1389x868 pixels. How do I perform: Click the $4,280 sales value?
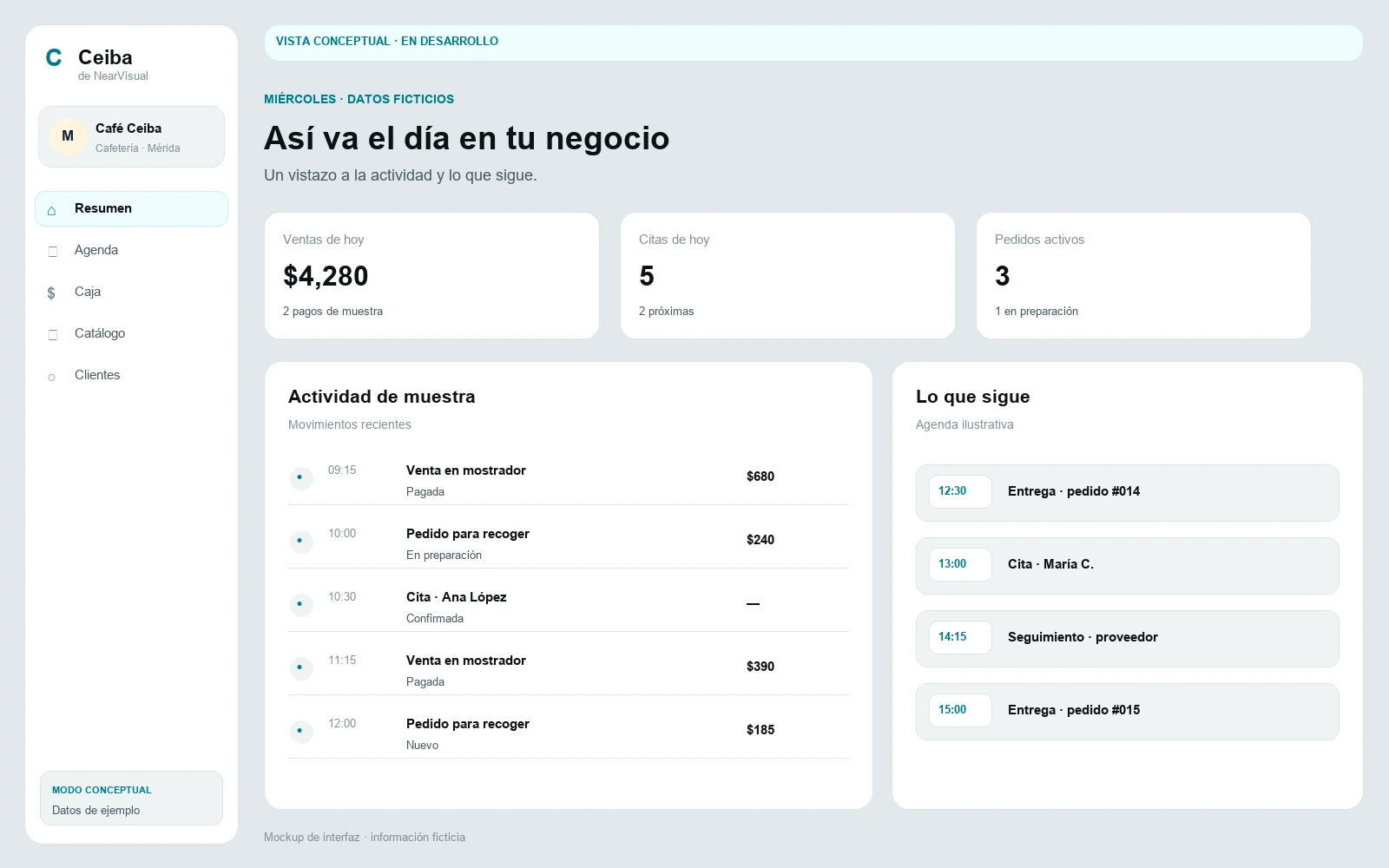(x=326, y=276)
